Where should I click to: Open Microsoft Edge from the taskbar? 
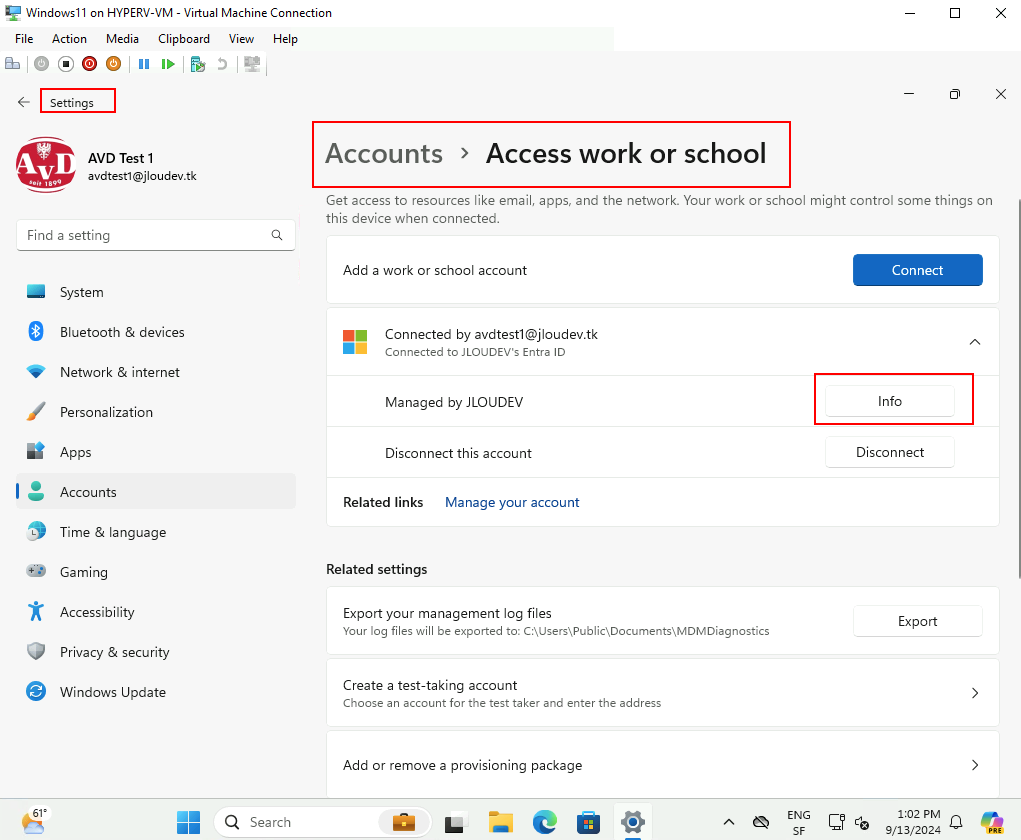[544, 822]
